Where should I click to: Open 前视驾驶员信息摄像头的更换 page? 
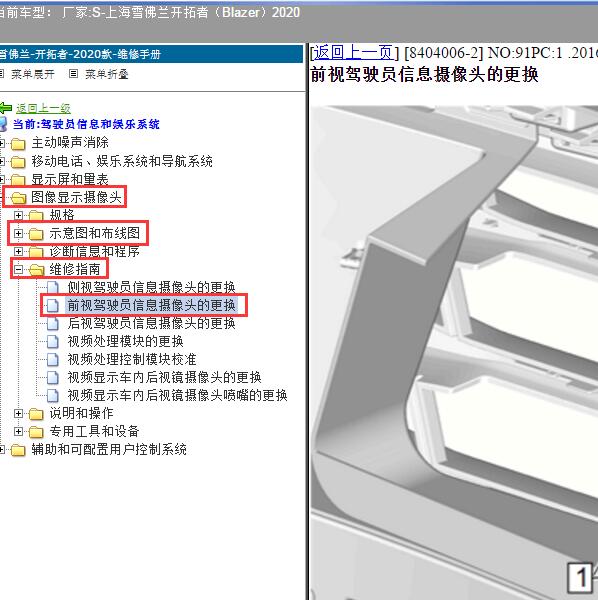(152, 305)
